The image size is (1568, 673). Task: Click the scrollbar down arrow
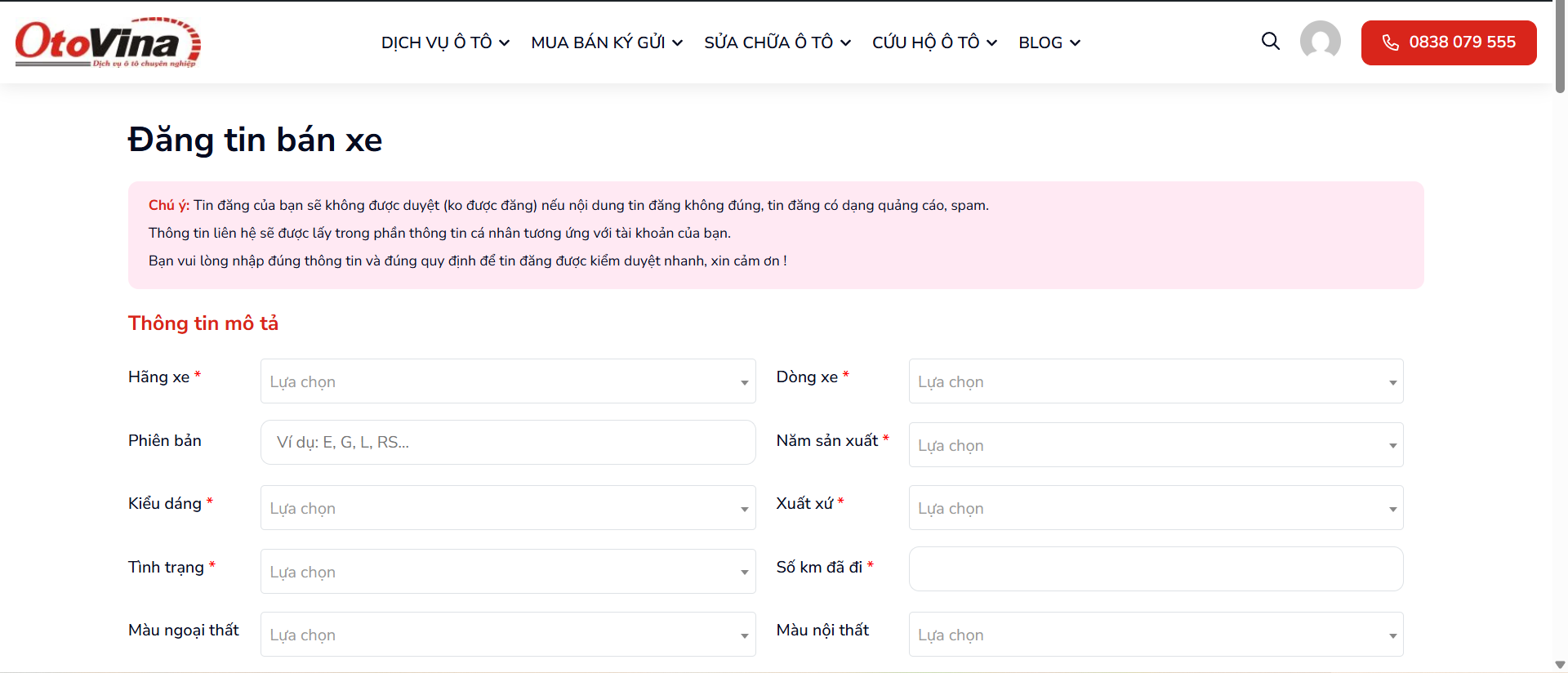pos(1560,665)
